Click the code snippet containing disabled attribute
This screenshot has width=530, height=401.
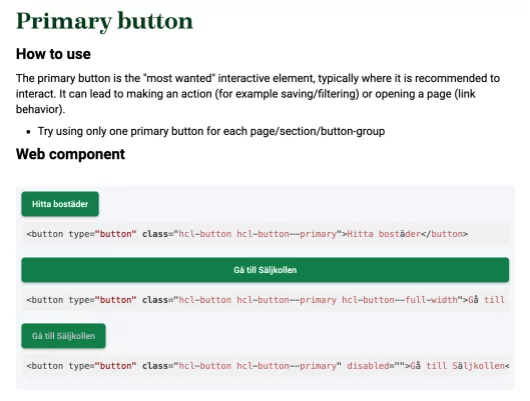[x=265, y=365]
